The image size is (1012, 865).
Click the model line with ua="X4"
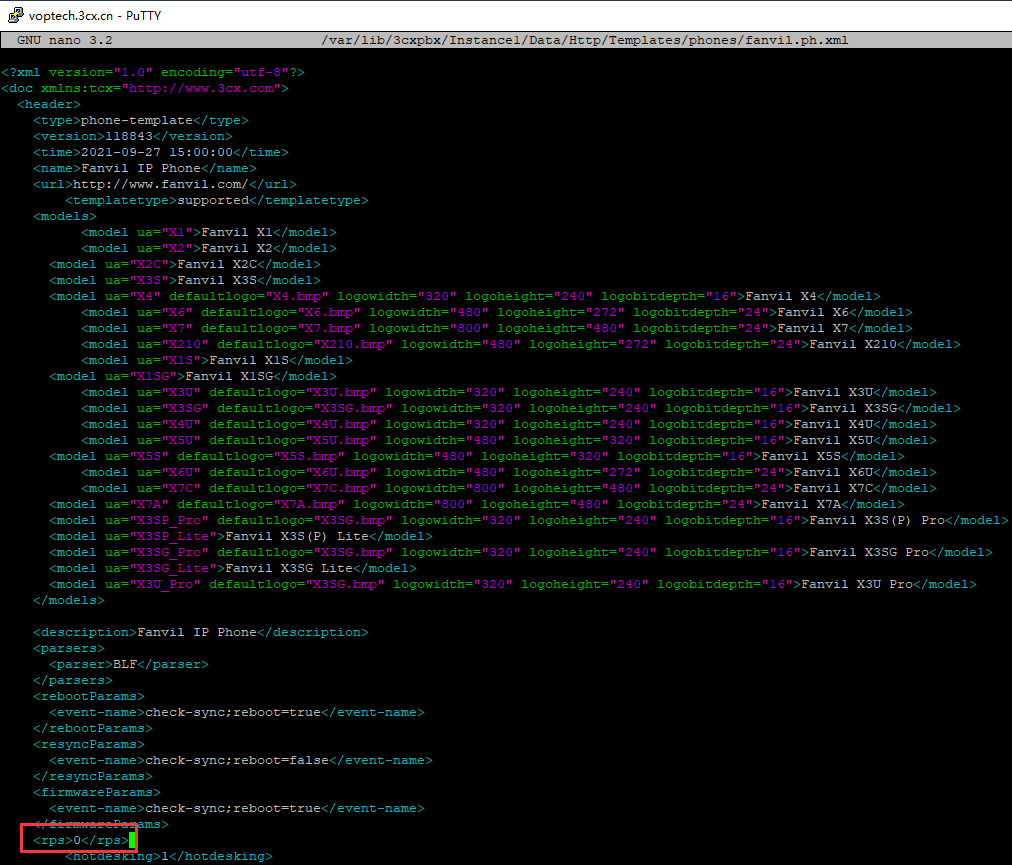click(465, 296)
